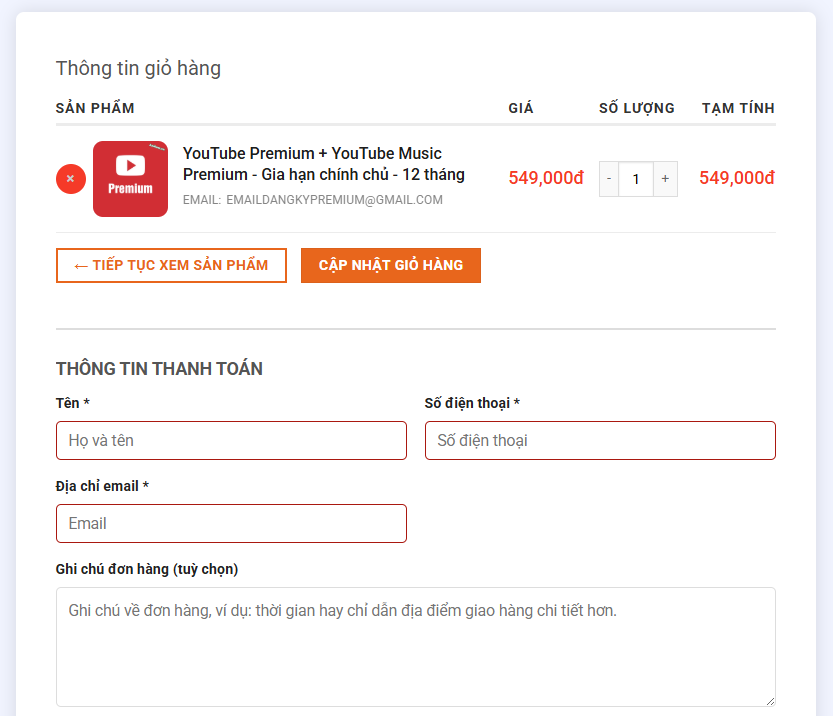Select the Email address input field
This screenshot has height=716, width=833.
click(x=231, y=523)
